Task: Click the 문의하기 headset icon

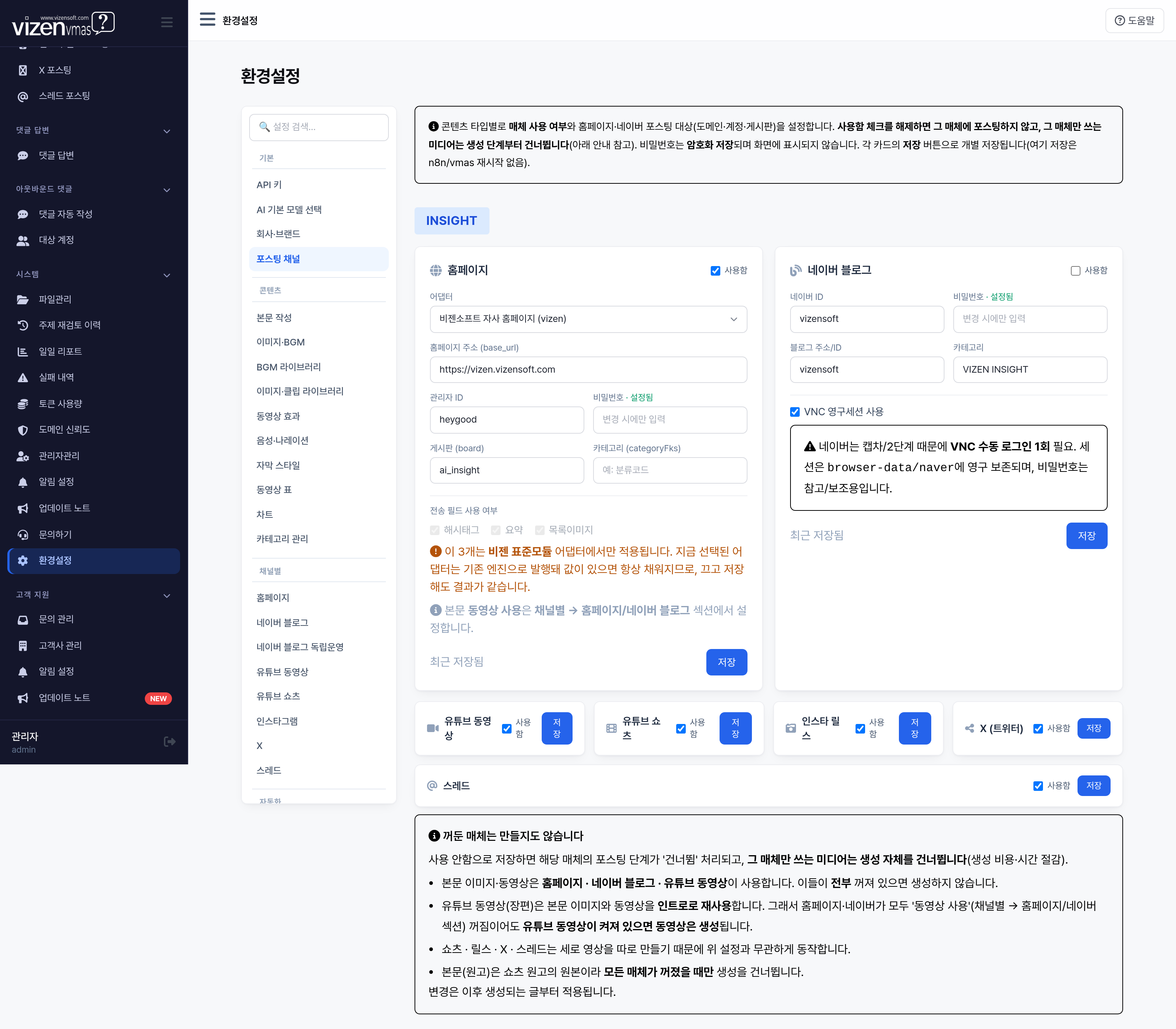Action: click(x=23, y=535)
